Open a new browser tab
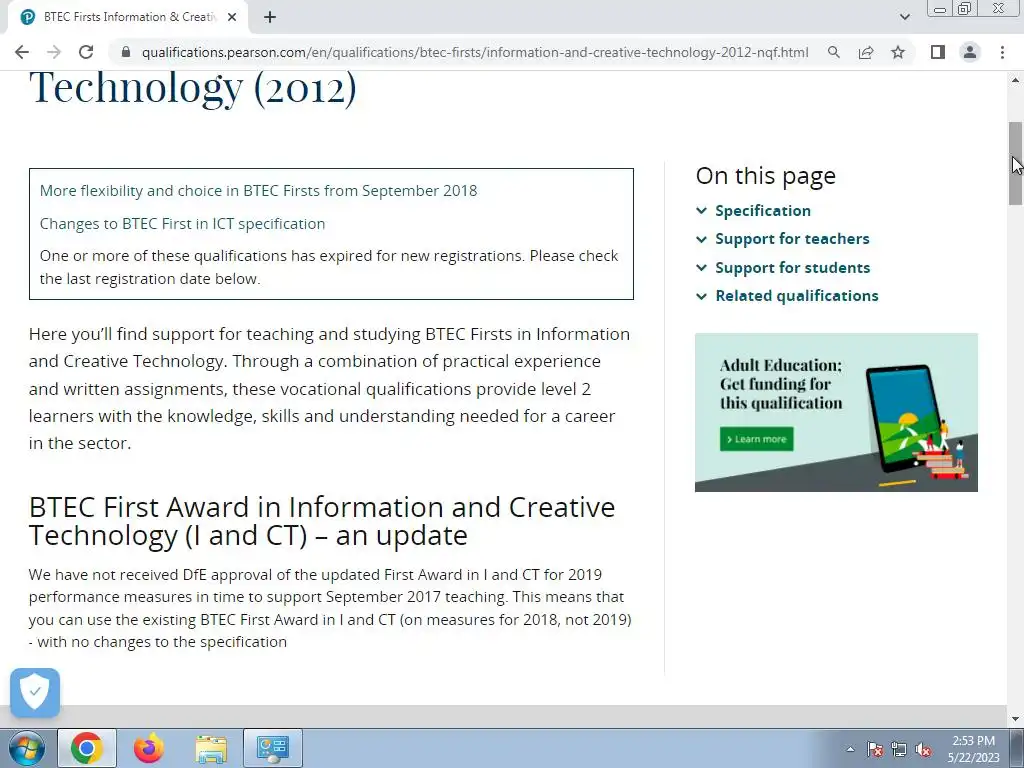Viewport: 1024px width, 768px height. [270, 18]
